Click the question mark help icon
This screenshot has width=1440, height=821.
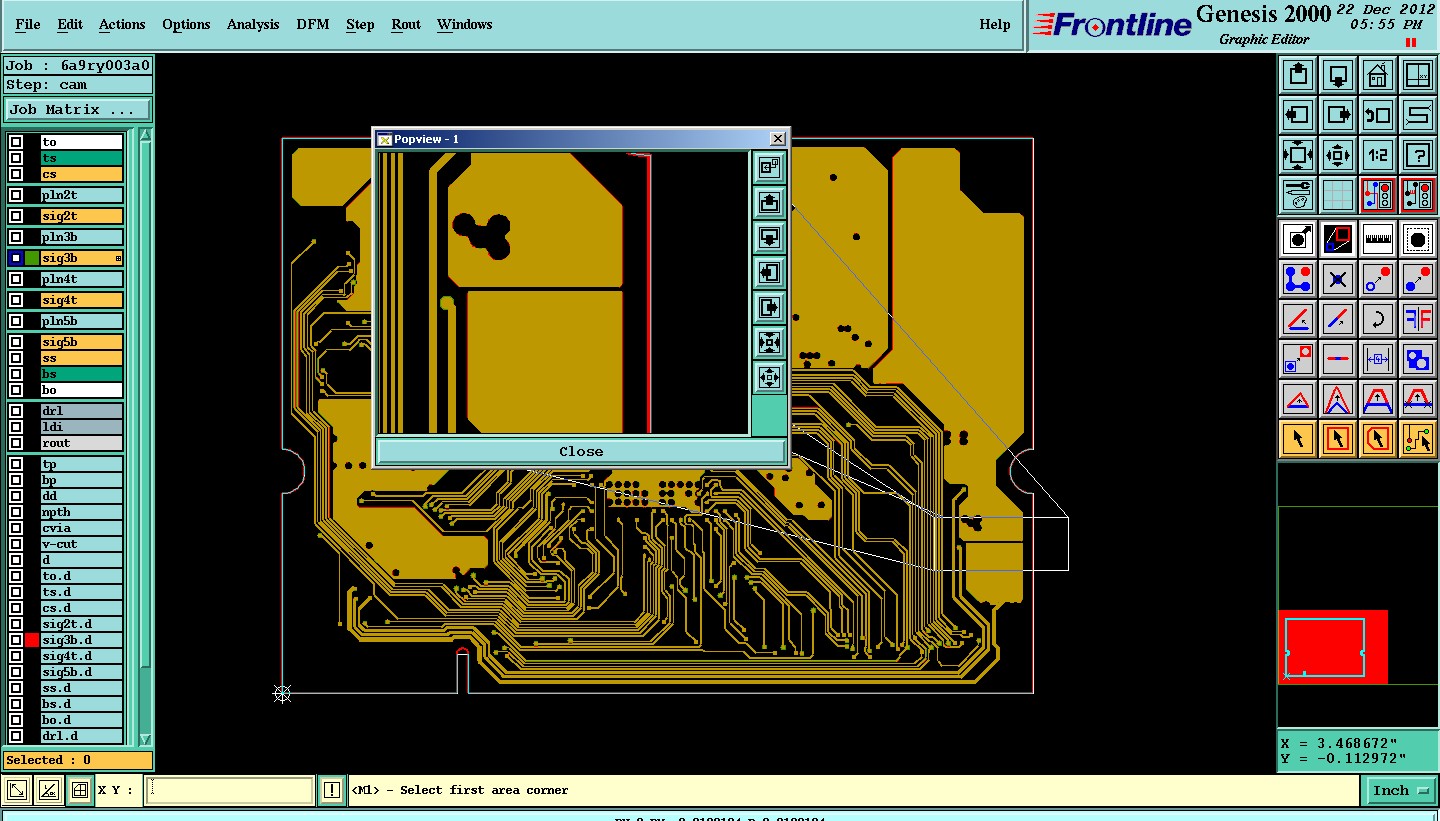click(x=1418, y=155)
